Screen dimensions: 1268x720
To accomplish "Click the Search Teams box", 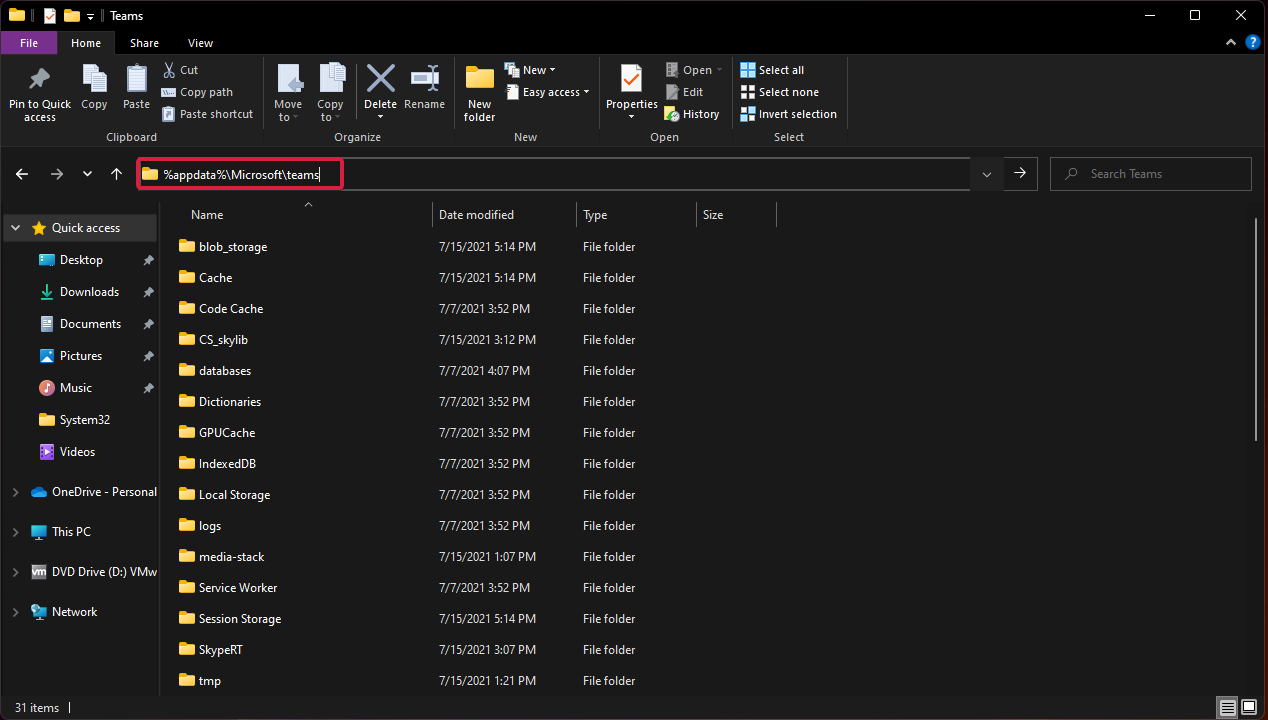I will tap(1151, 174).
